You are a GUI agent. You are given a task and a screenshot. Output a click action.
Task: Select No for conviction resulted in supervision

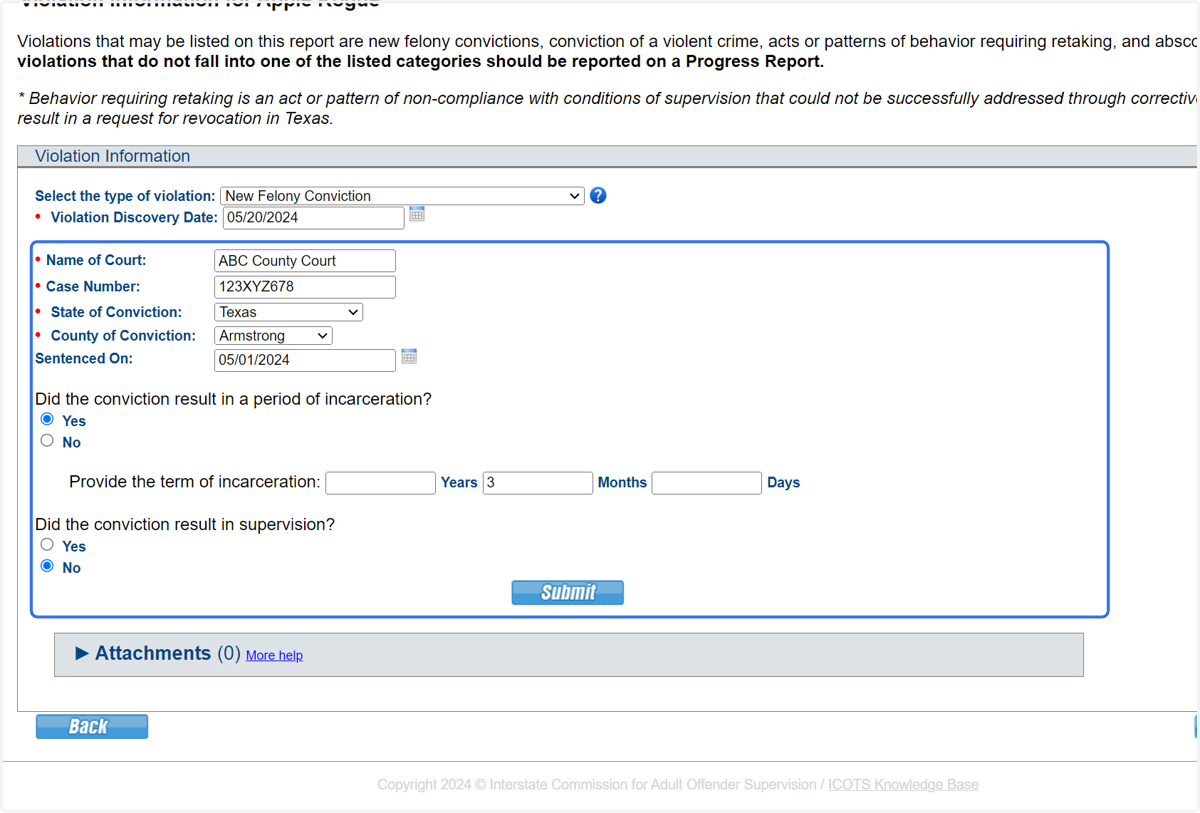pyautogui.click(x=47, y=566)
